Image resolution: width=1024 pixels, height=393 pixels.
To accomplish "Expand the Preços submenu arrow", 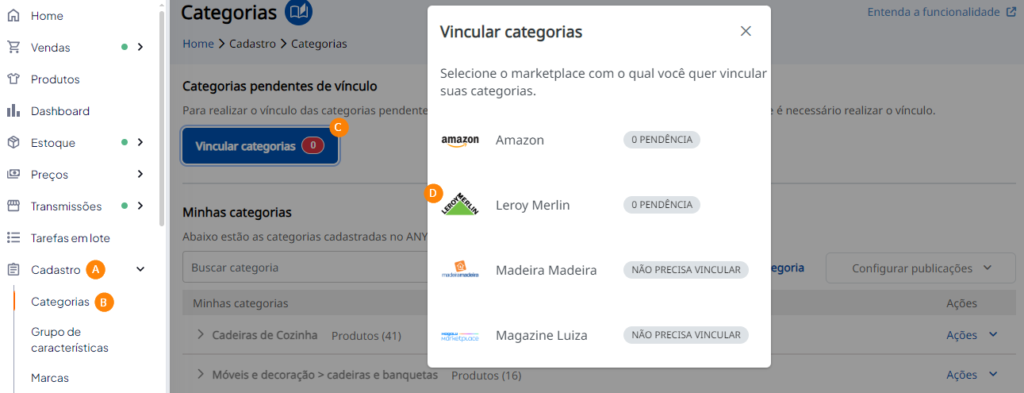I will [x=140, y=174].
